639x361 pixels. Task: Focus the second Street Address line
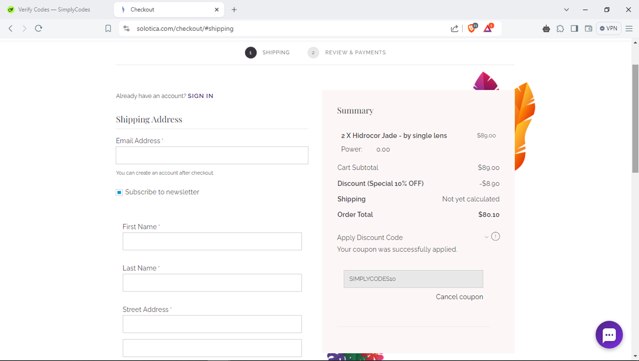click(x=212, y=348)
